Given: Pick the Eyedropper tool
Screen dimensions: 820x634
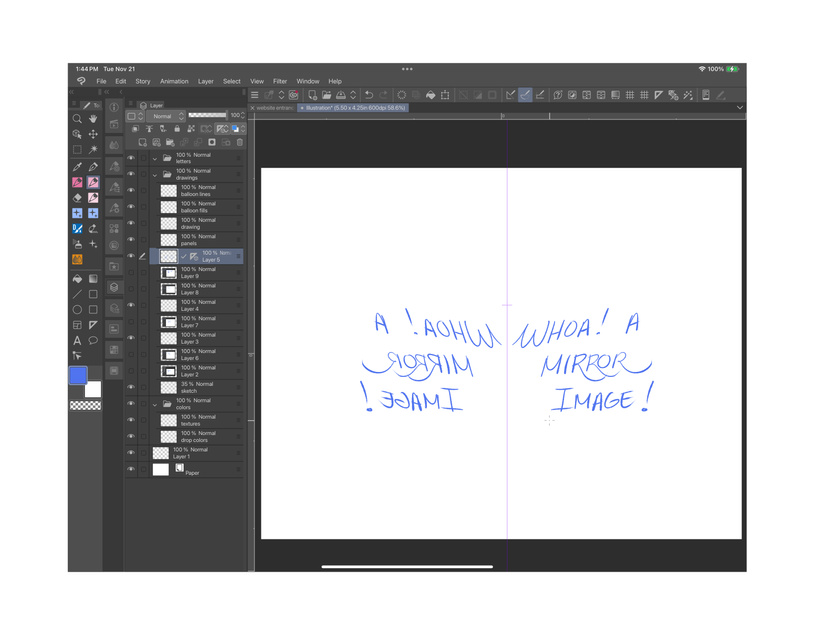Looking at the screenshot, I should (x=77, y=167).
